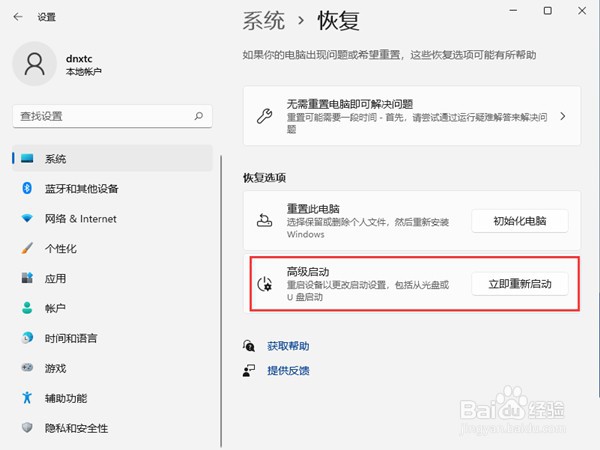Click the 重置此电脑 title text

pyautogui.click(x=313, y=209)
